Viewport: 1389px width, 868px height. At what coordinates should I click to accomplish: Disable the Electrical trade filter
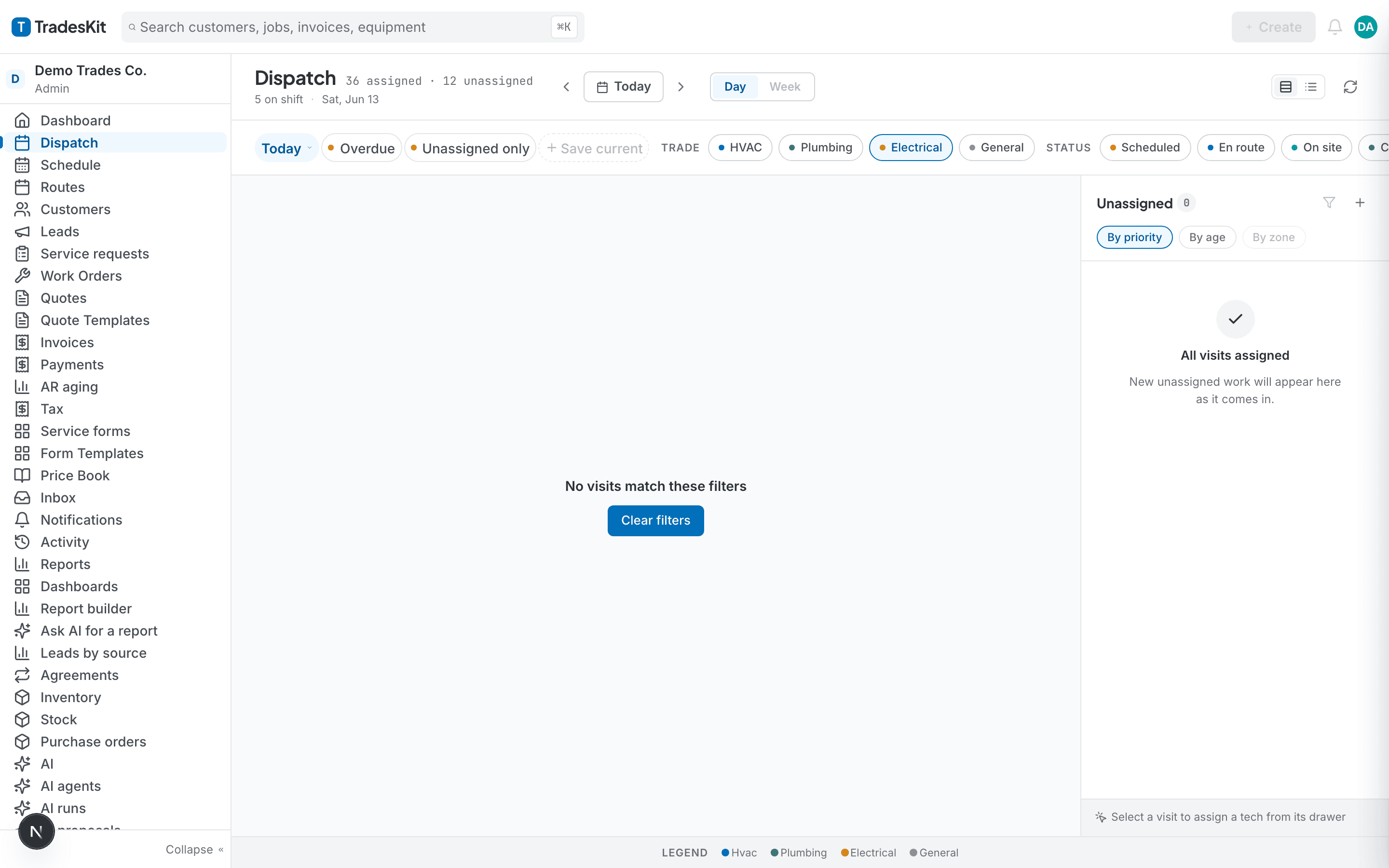[x=910, y=148]
